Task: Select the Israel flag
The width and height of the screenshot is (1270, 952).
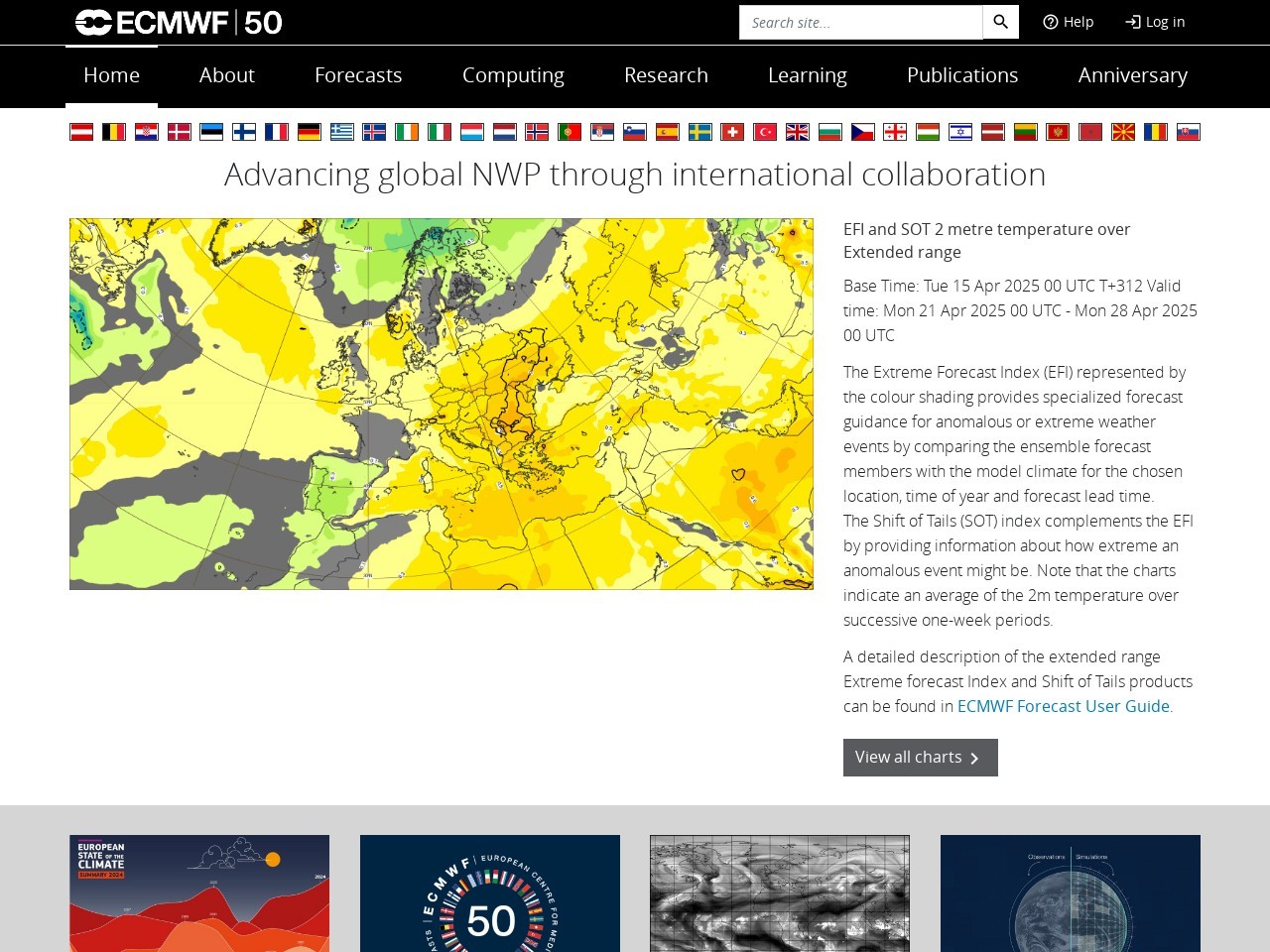Action: click(x=960, y=132)
